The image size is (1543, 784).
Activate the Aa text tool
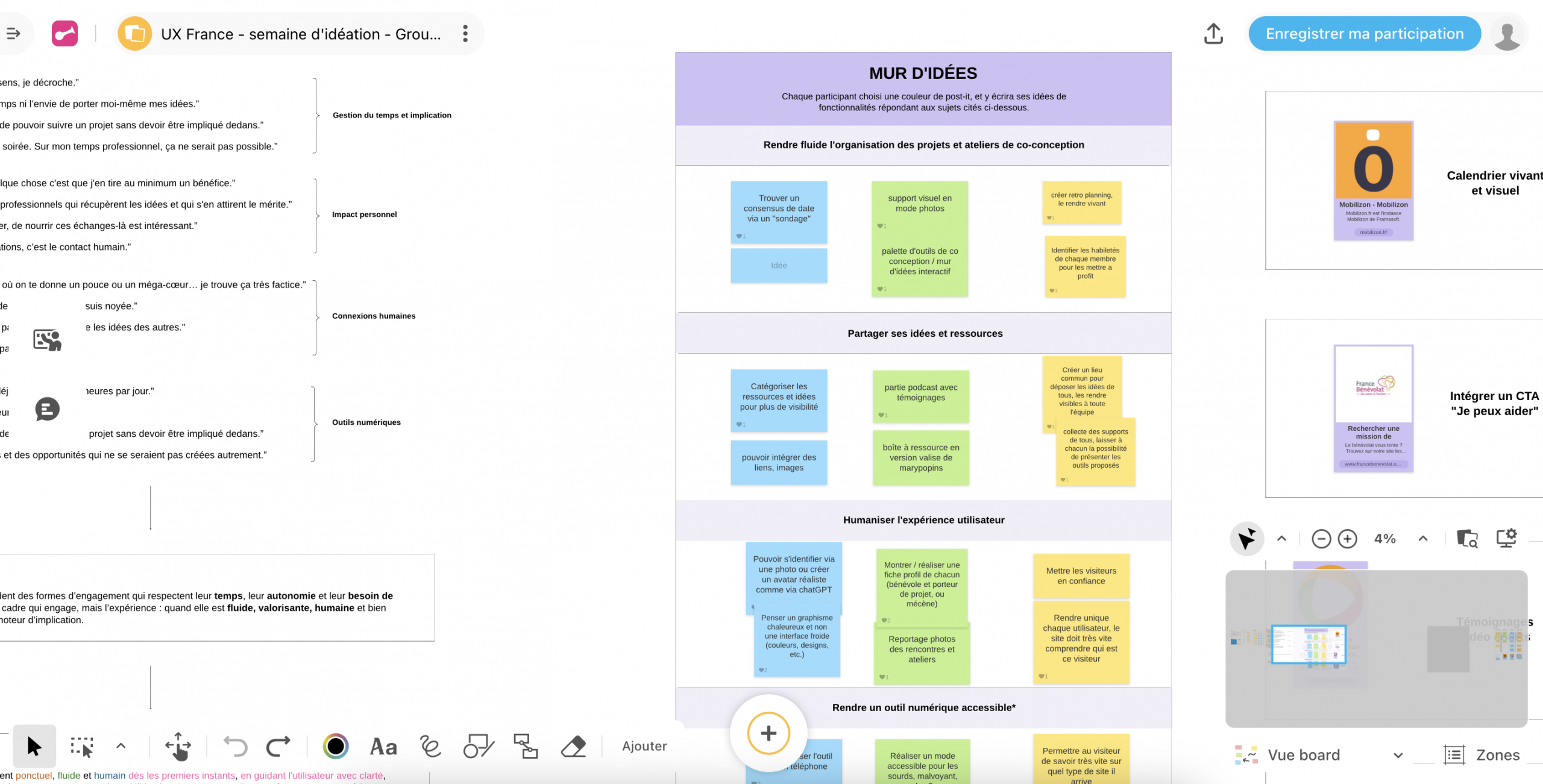[383, 746]
